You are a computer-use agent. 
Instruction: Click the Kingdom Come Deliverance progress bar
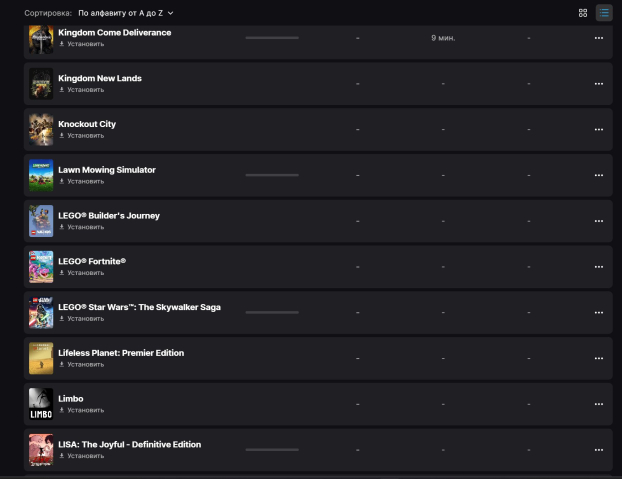pos(272,38)
